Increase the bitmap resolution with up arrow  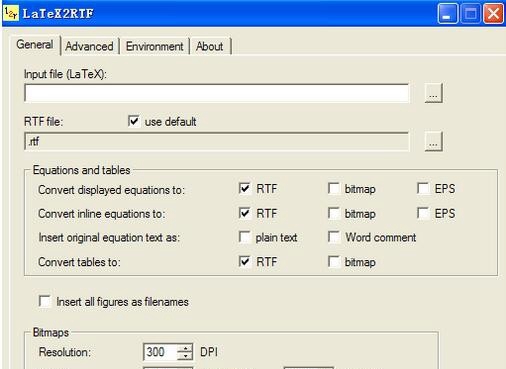pyautogui.click(x=185, y=348)
